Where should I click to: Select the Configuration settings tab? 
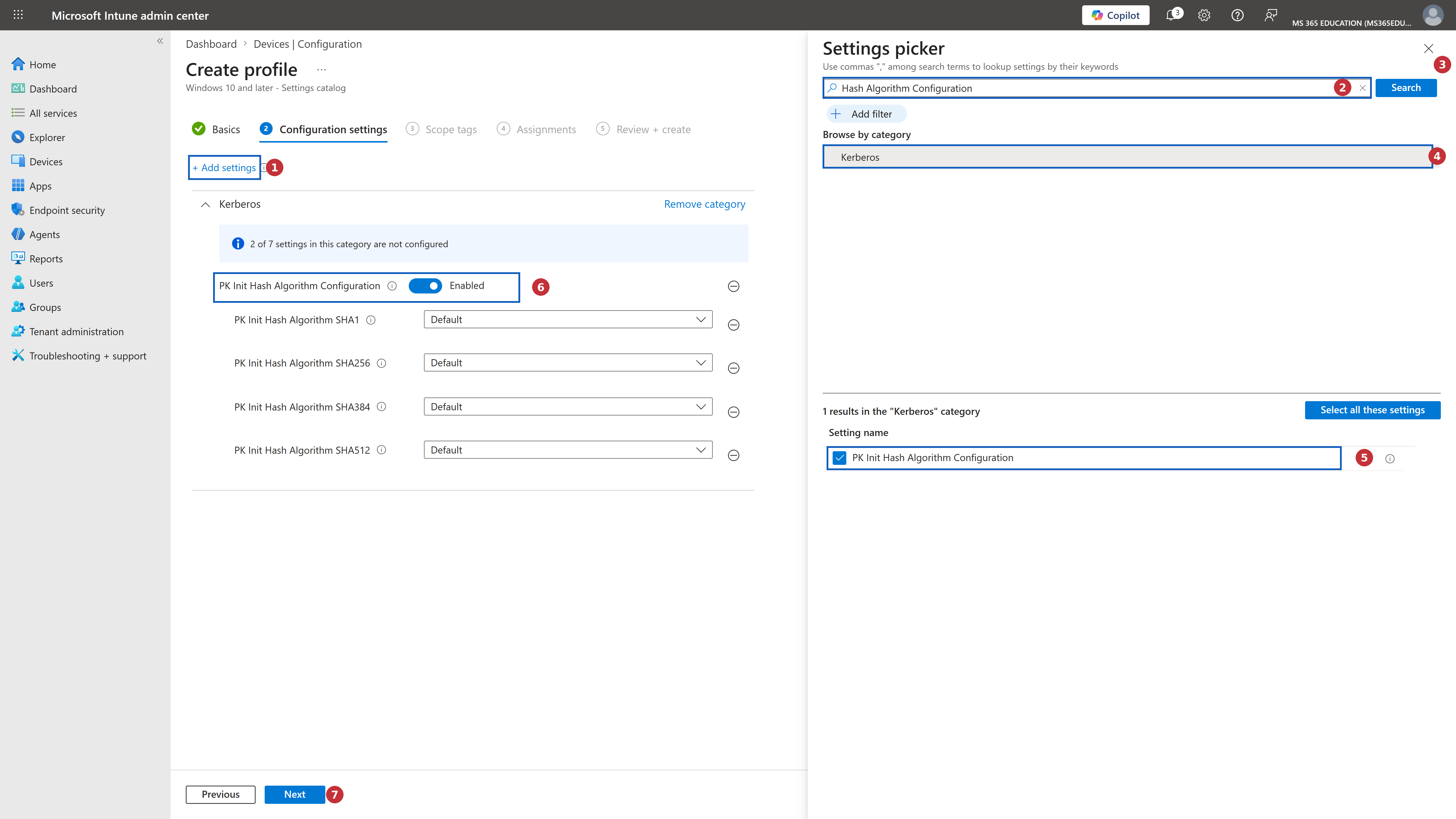point(323,129)
